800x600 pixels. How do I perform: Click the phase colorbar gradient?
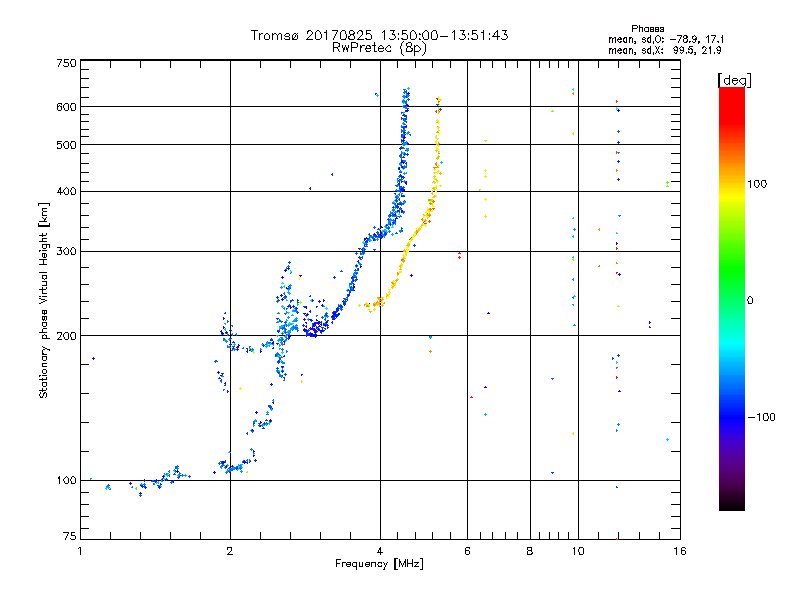(732, 299)
